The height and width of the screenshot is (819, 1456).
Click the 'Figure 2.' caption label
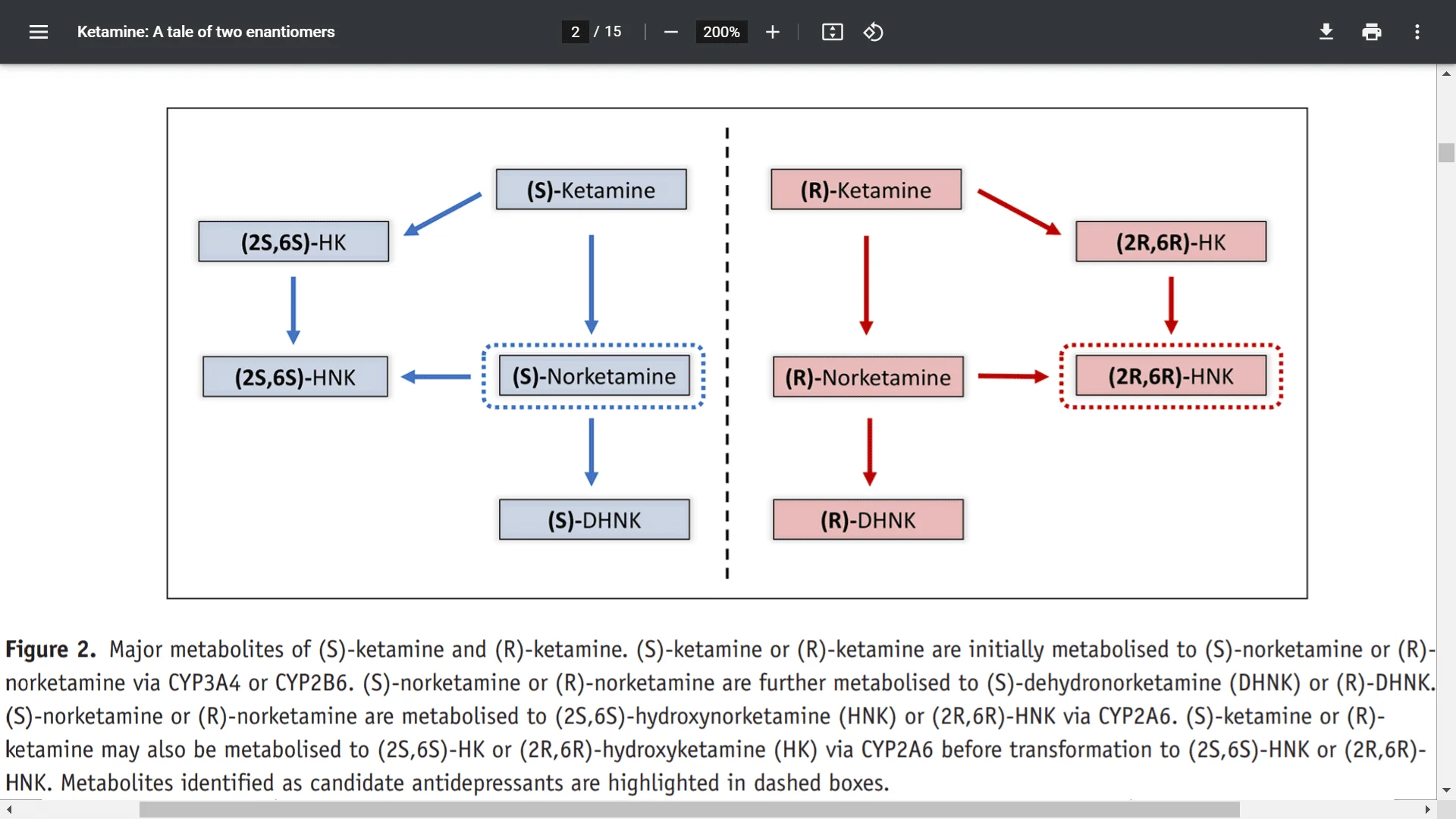51,650
